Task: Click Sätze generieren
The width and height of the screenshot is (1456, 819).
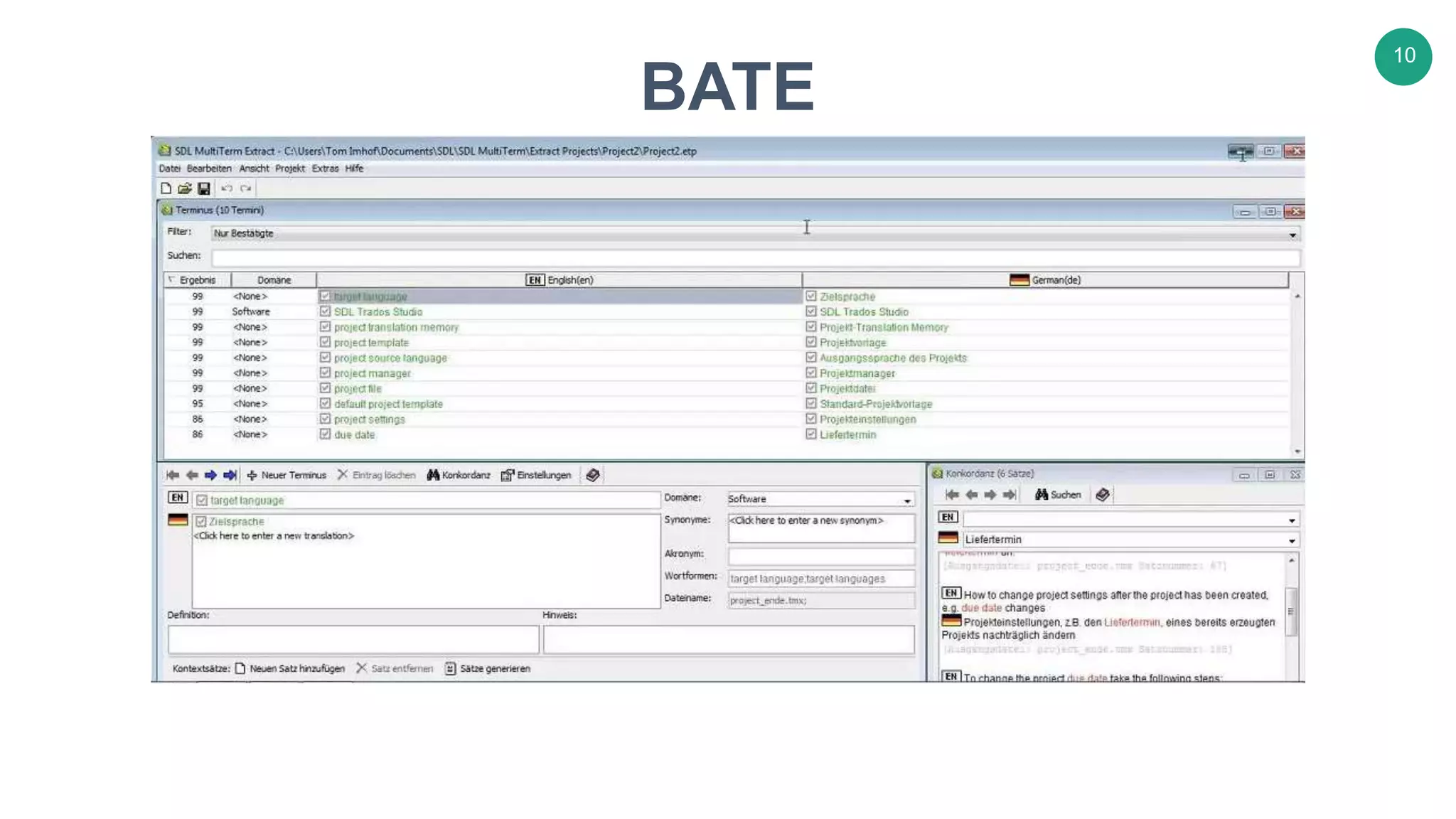Action: 488,668
